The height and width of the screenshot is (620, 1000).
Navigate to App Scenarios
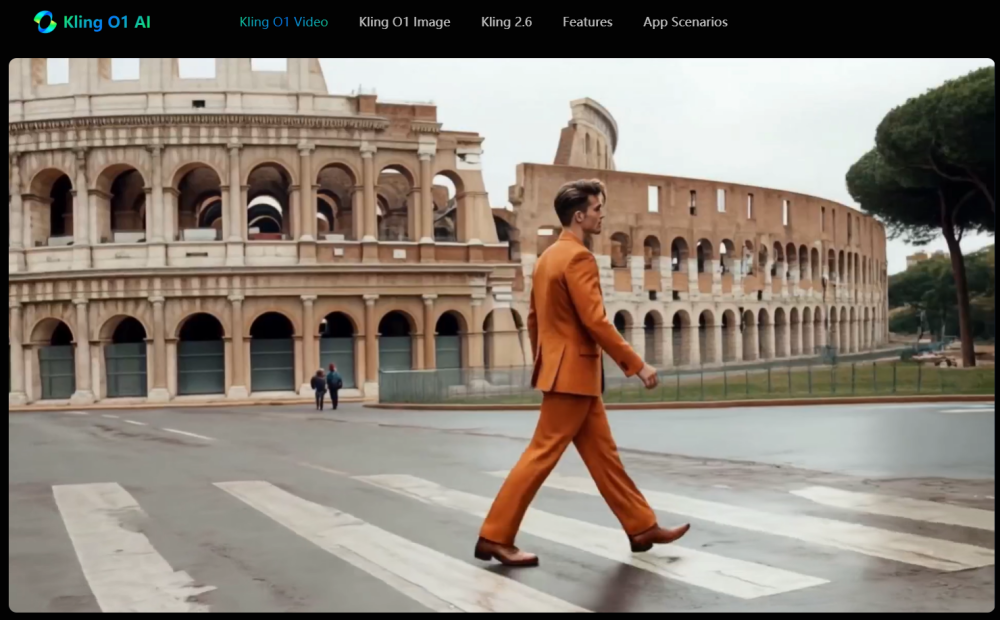(x=685, y=22)
